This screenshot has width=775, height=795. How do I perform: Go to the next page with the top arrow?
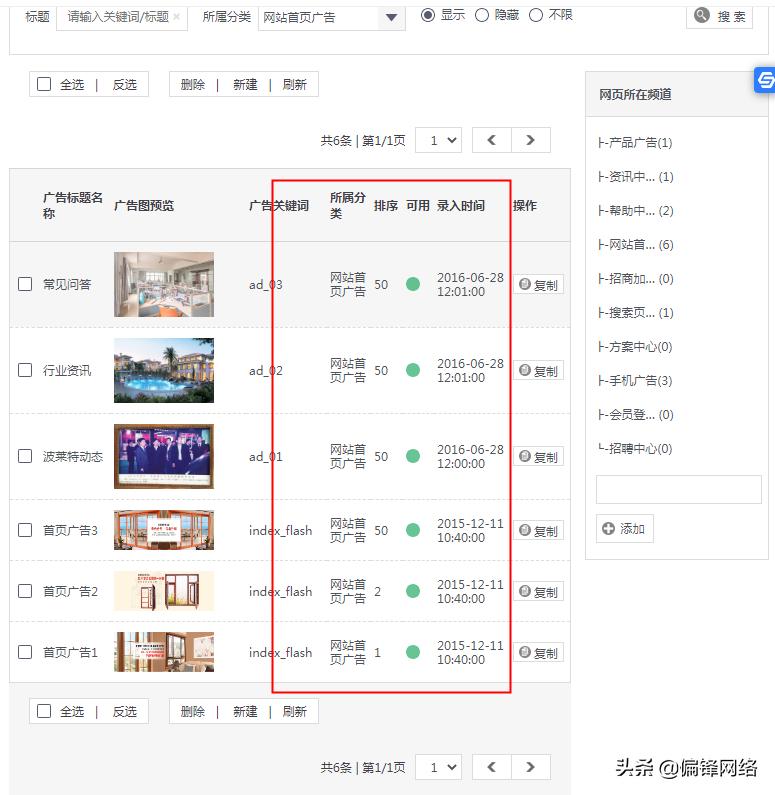[x=531, y=140]
